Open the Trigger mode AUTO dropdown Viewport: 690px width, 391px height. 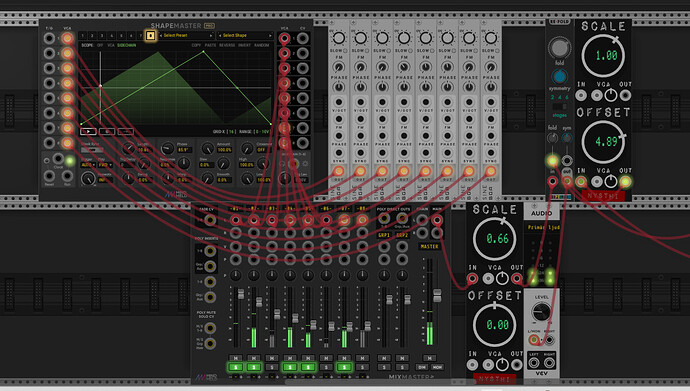point(88,165)
